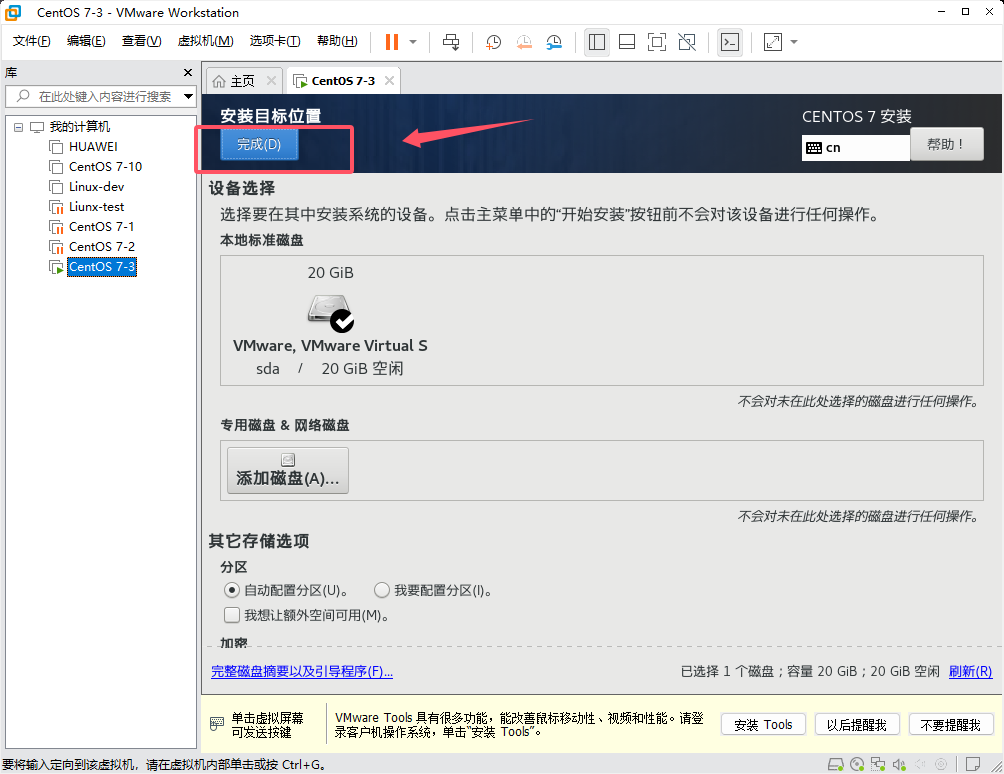Viewport: 1004px width, 774px height.
Task: Select 我要配置分区(I) radio button
Action: coord(382,590)
